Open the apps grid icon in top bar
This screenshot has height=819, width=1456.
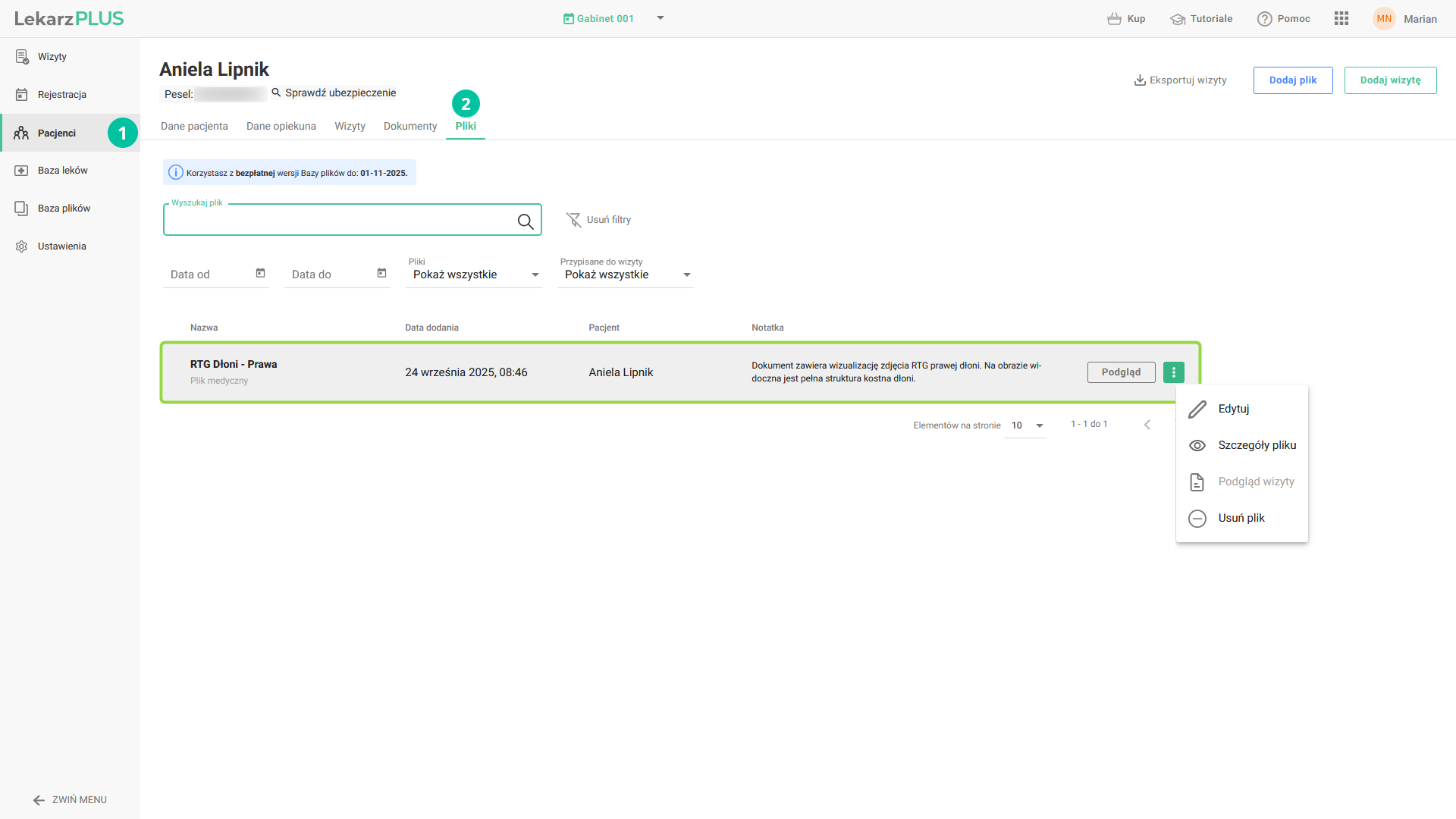[x=1341, y=19]
